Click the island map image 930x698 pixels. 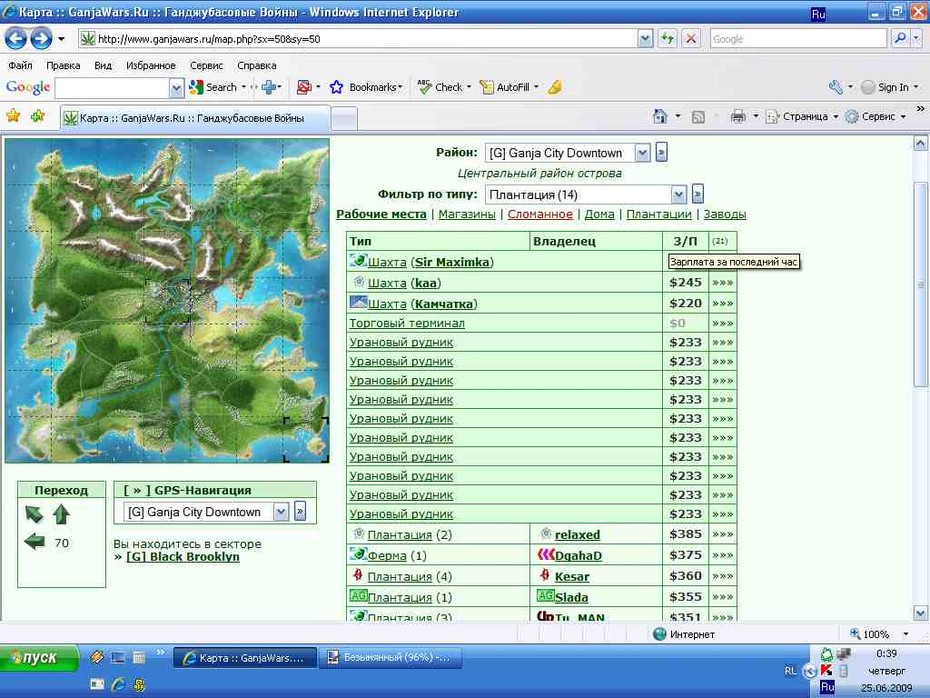[x=167, y=301]
